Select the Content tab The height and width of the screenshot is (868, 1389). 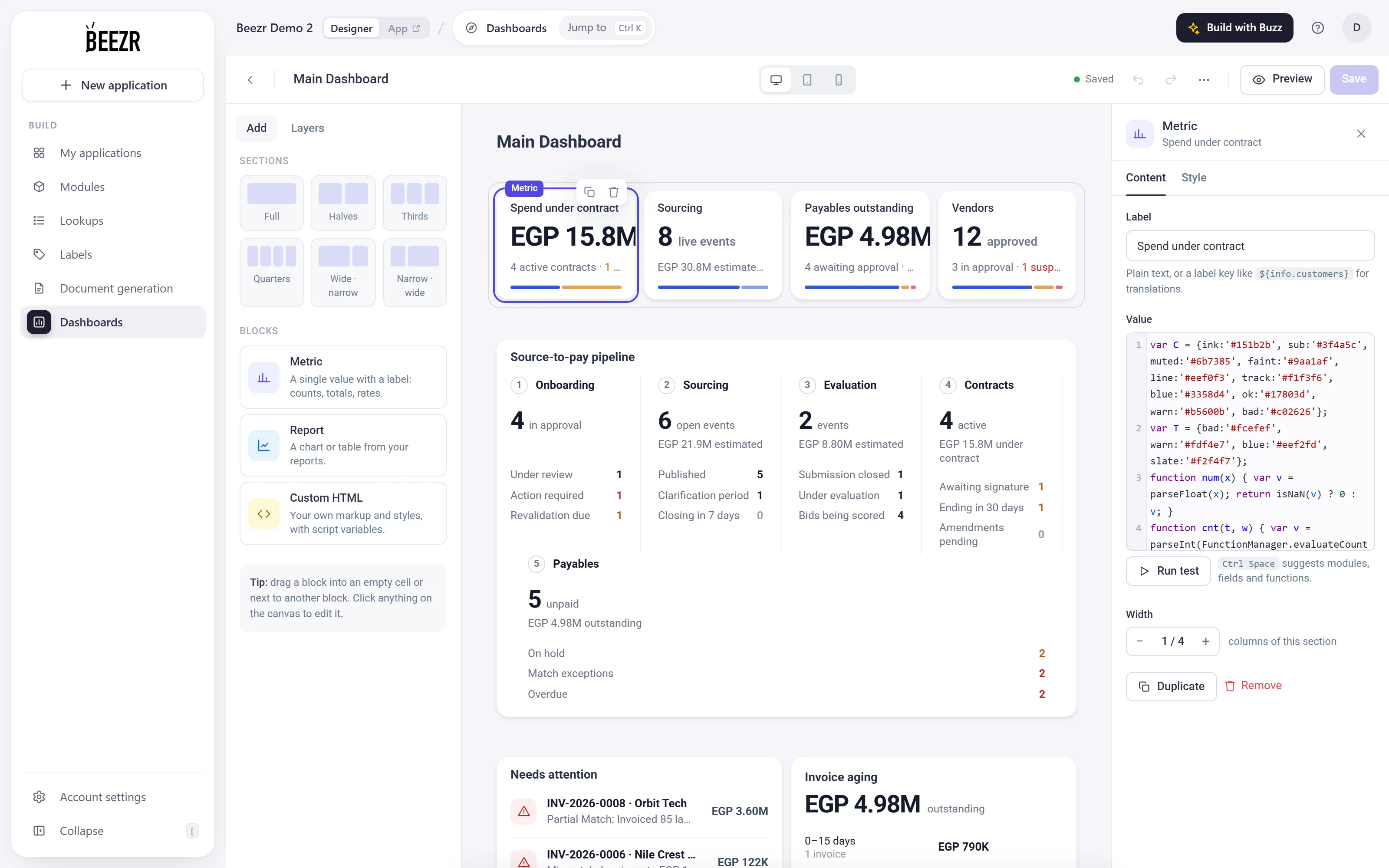pyautogui.click(x=1145, y=178)
